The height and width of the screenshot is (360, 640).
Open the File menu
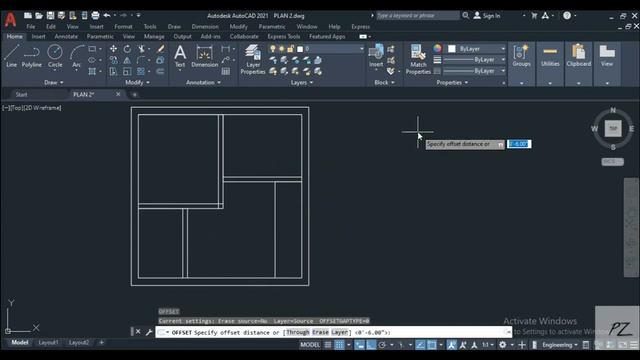31,27
